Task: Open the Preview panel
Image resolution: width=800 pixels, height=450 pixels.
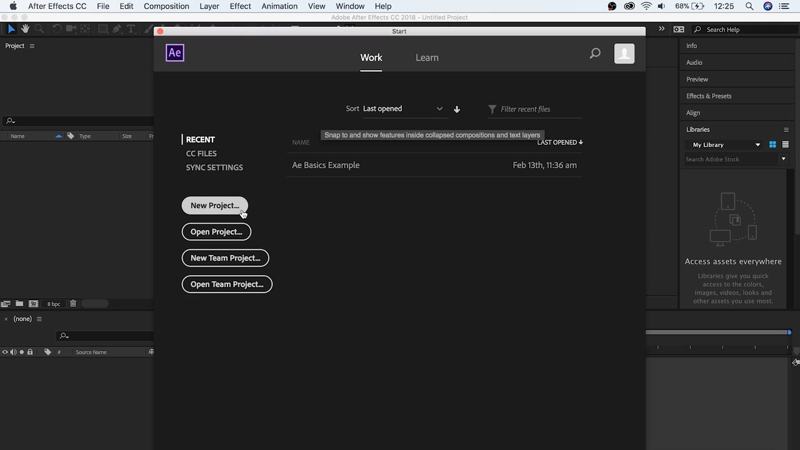Action: click(697, 79)
